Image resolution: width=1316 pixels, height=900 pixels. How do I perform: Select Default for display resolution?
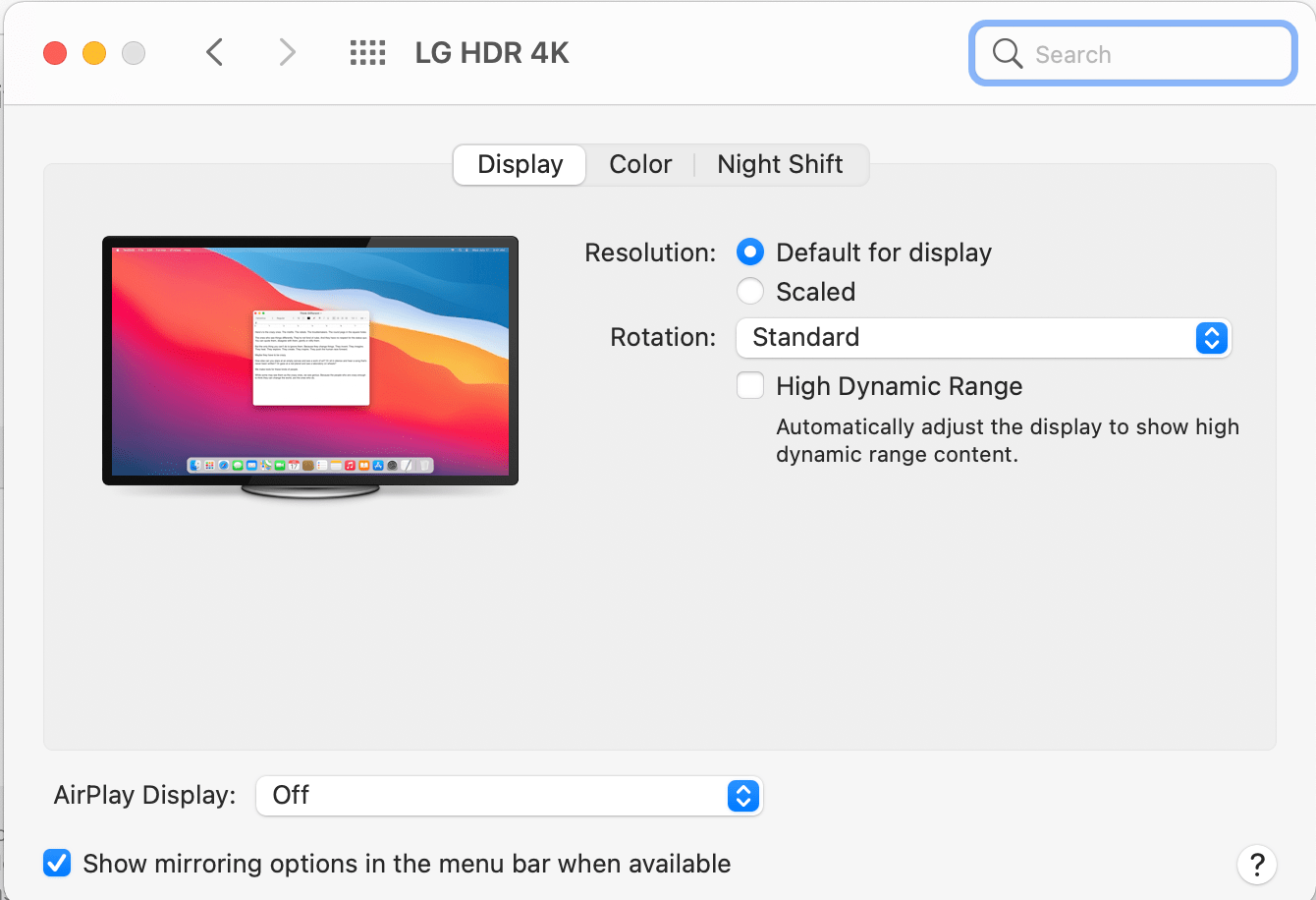750,252
